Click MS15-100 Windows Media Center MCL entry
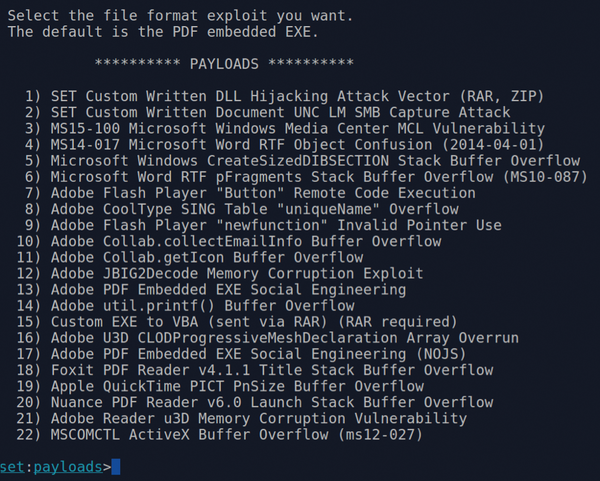 point(285,128)
